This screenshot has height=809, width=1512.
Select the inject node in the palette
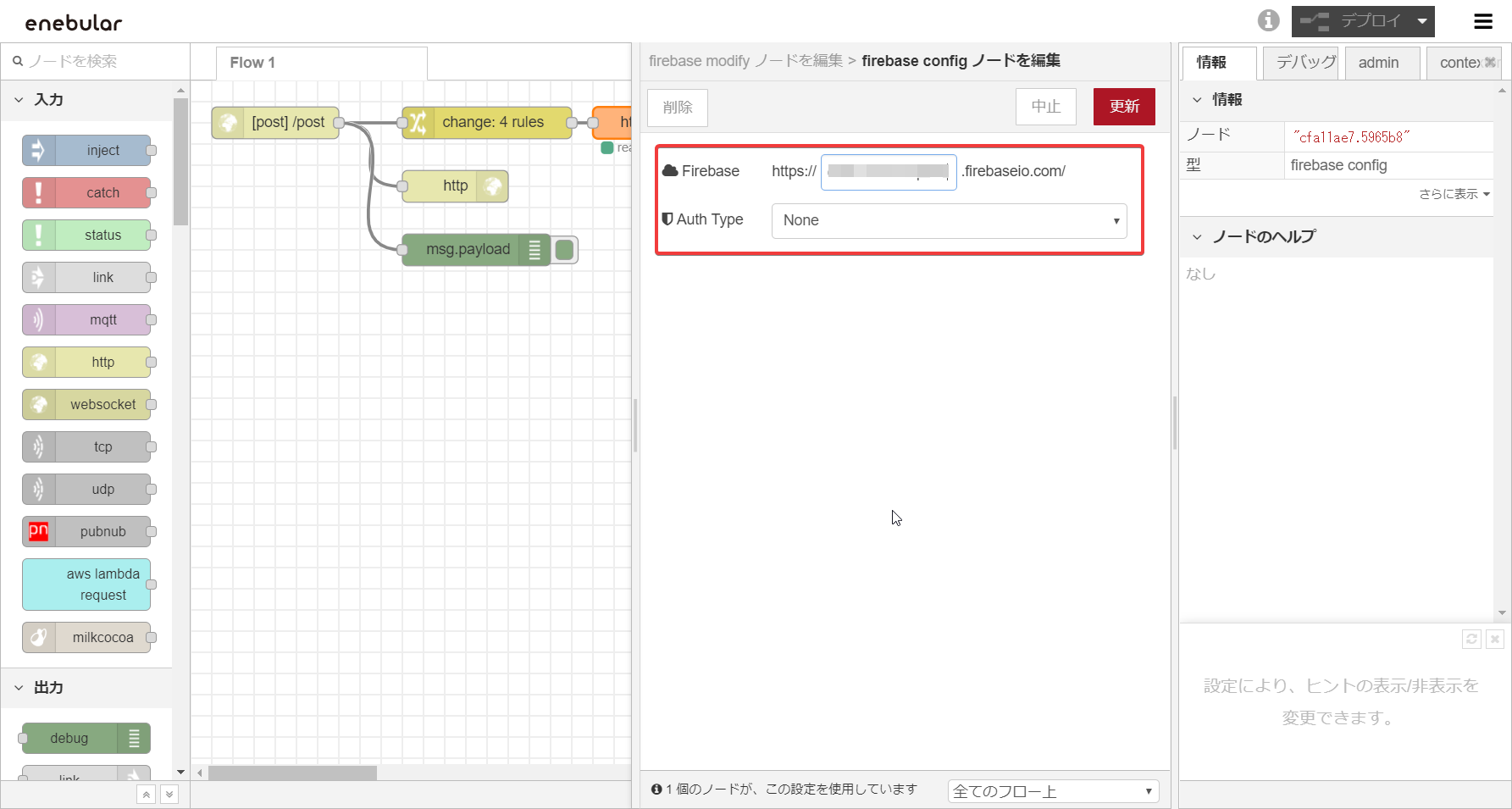tap(87, 150)
